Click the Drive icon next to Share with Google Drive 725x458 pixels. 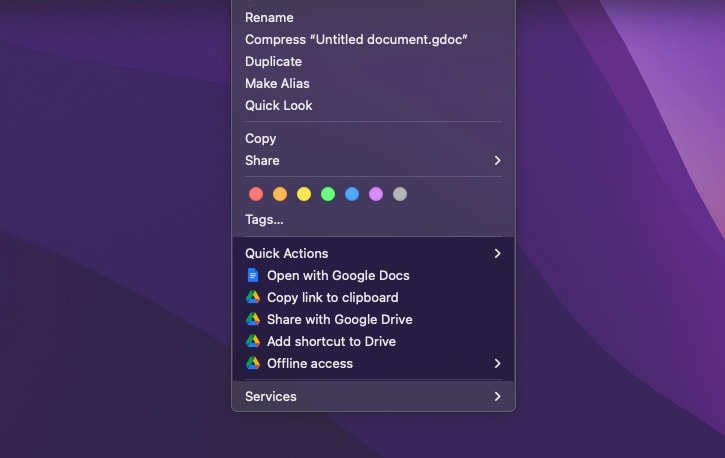coord(253,319)
